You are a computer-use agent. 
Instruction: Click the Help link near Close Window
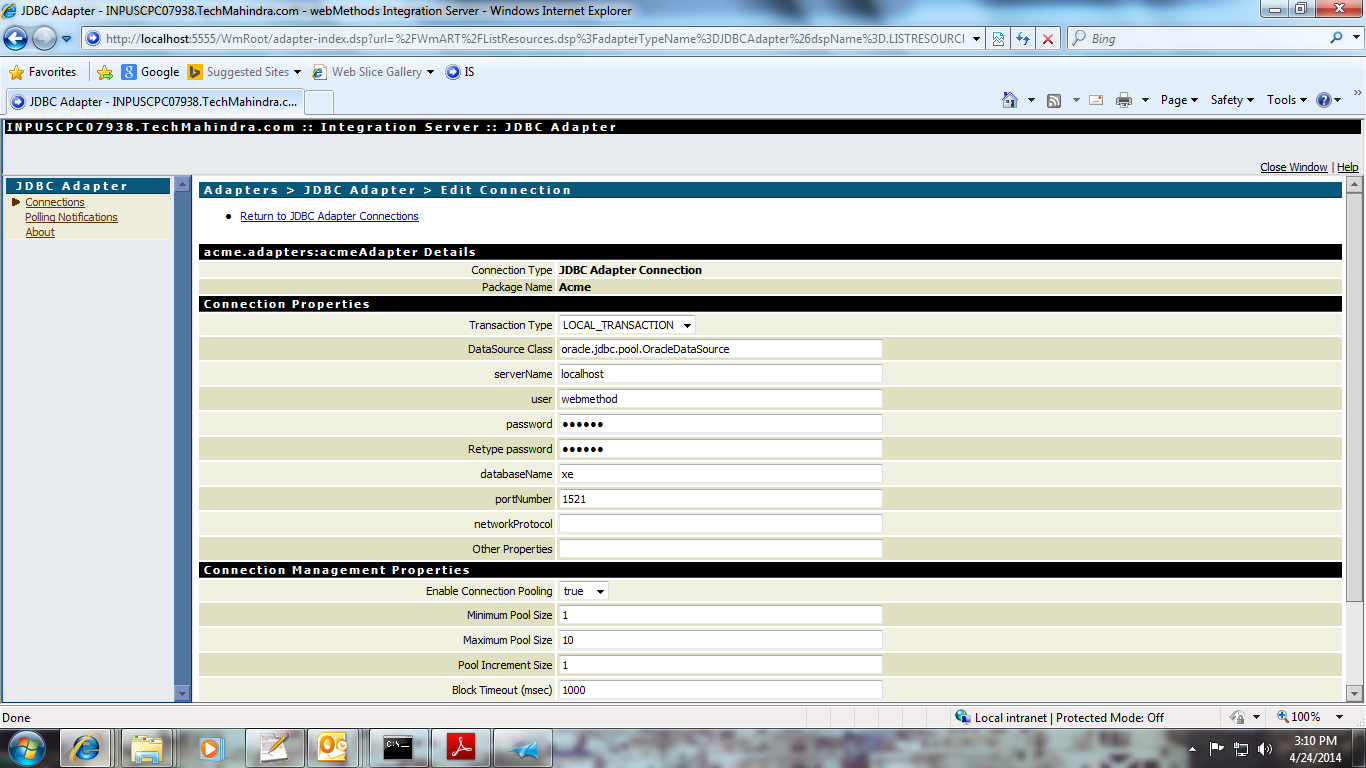[x=1347, y=167]
